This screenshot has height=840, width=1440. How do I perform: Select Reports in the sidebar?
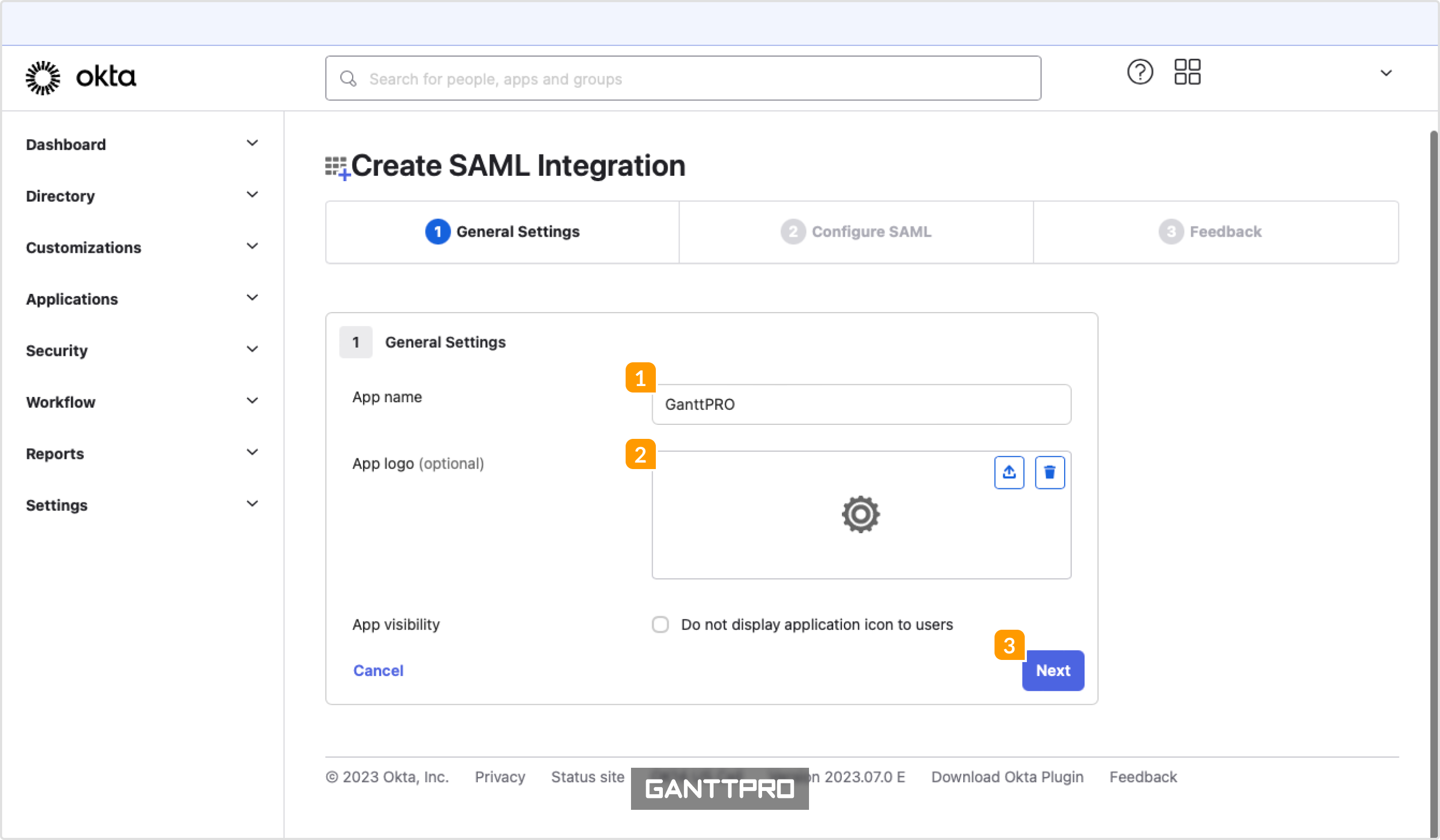coord(55,454)
